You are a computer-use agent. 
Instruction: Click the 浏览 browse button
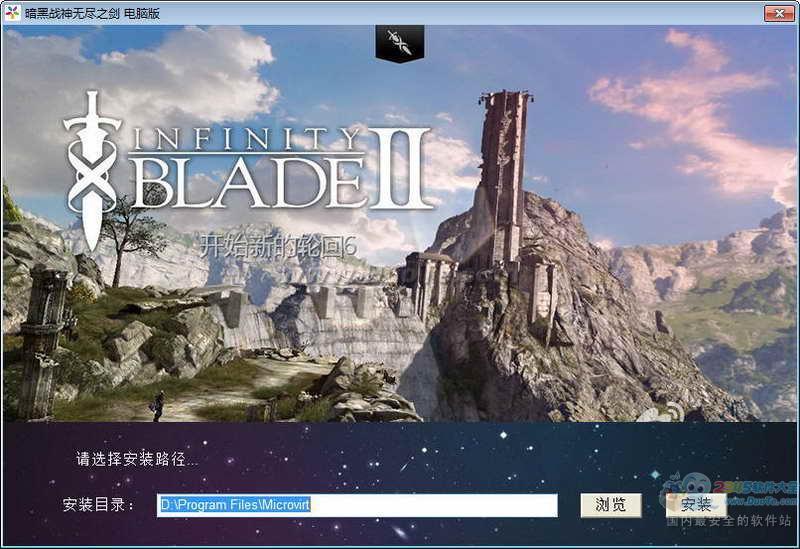pos(611,505)
